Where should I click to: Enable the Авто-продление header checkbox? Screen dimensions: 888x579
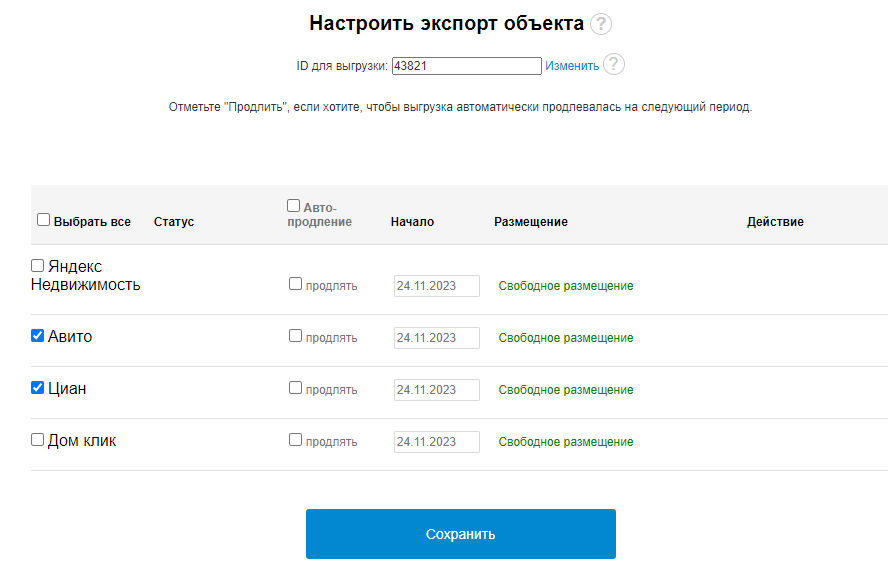(294, 206)
